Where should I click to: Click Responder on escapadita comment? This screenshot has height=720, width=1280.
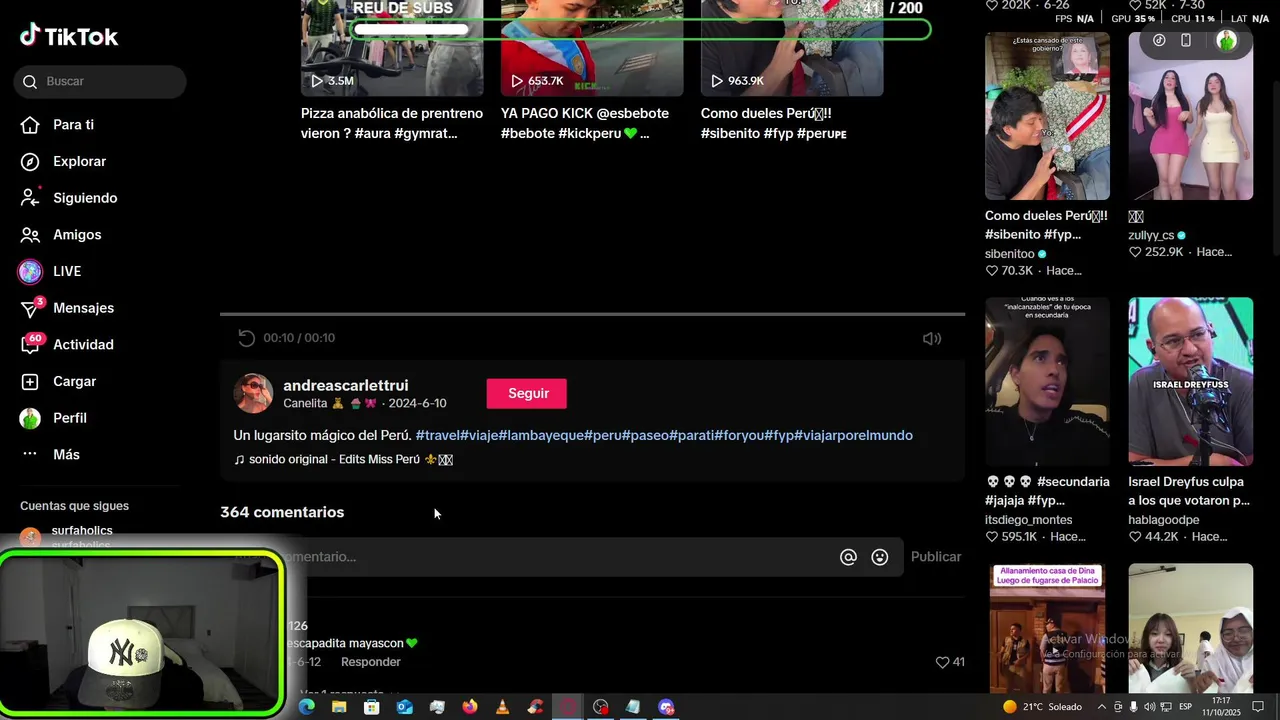click(x=371, y=662)
